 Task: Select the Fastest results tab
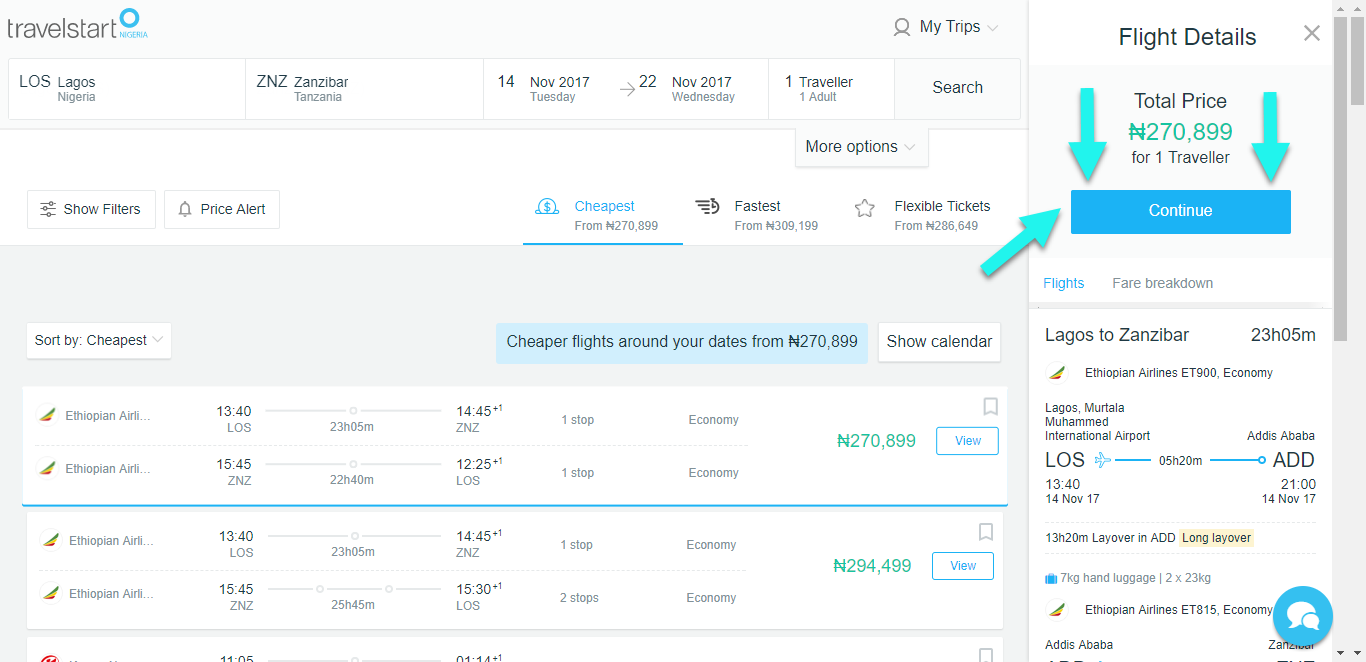coord(762,215)
